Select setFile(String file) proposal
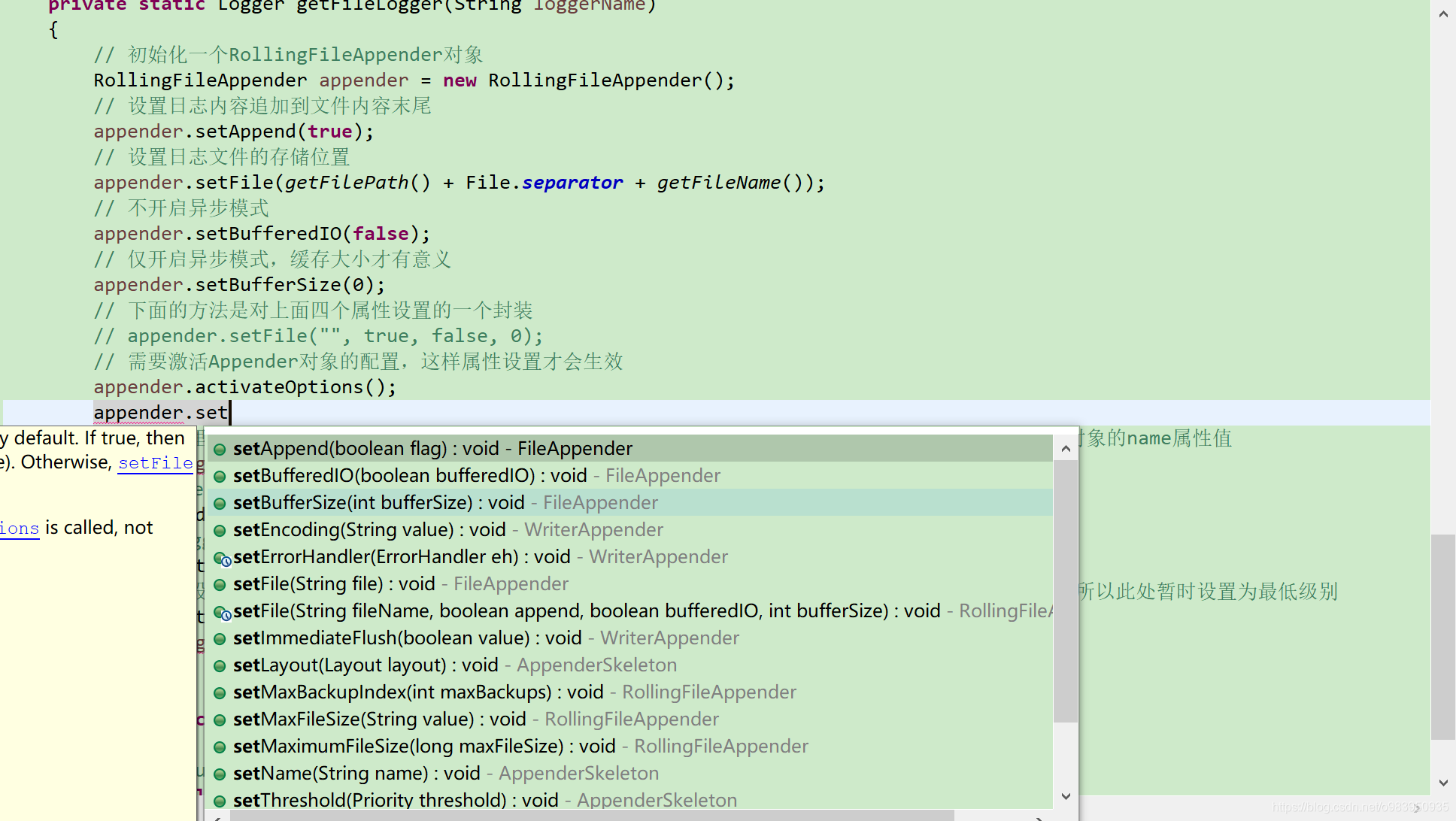Screen dimensions: 1456x821 click(630, 583)
